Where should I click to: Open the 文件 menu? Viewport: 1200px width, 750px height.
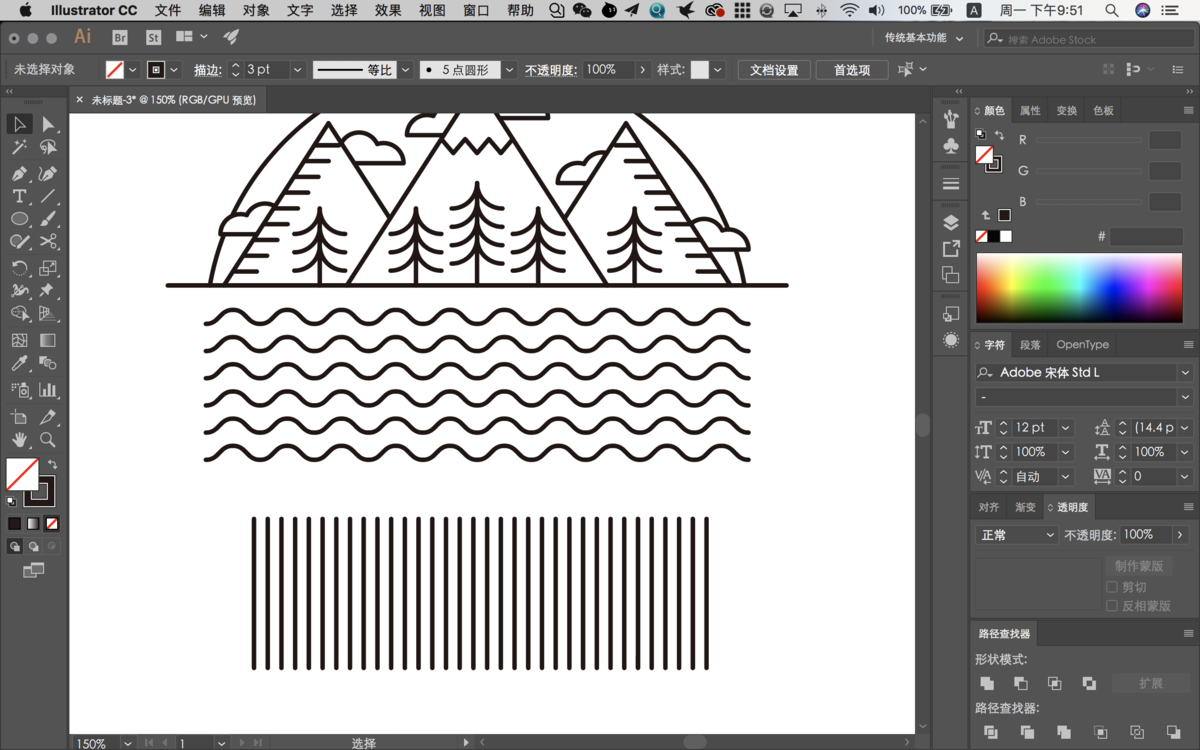(168, 10)
